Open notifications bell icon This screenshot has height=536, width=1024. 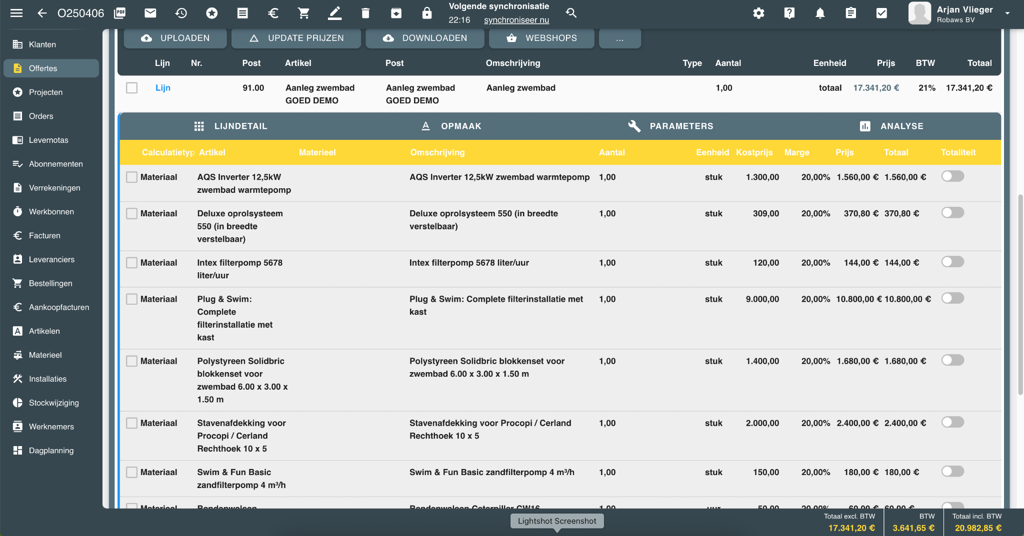coord(820,13)
